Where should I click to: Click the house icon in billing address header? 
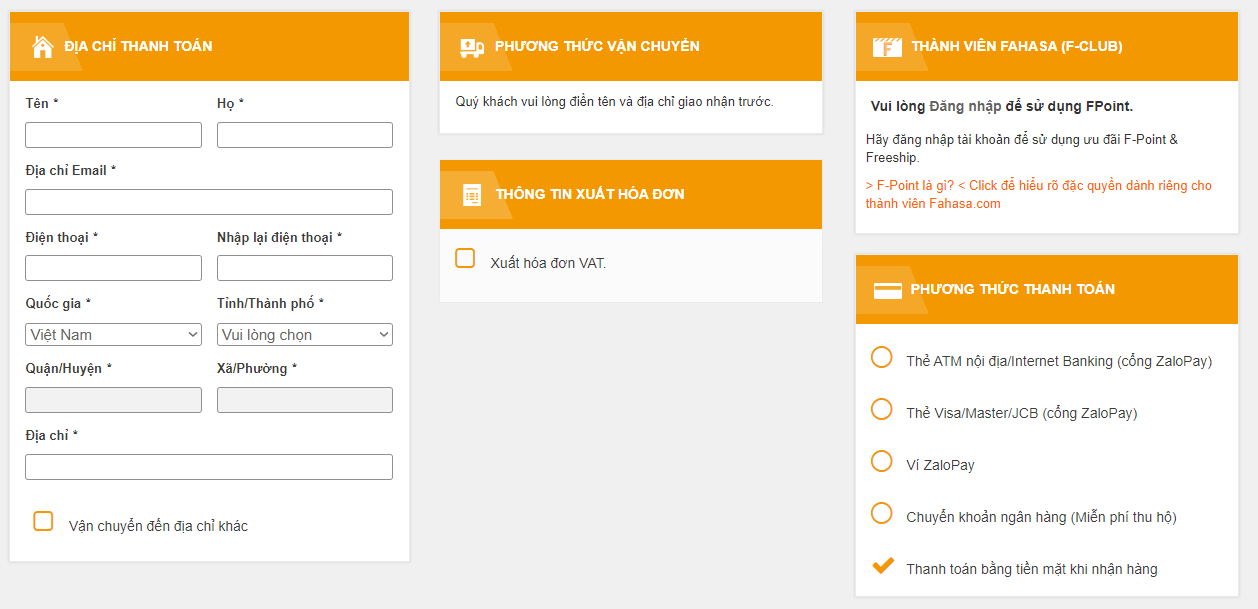[x=42, y=47]
